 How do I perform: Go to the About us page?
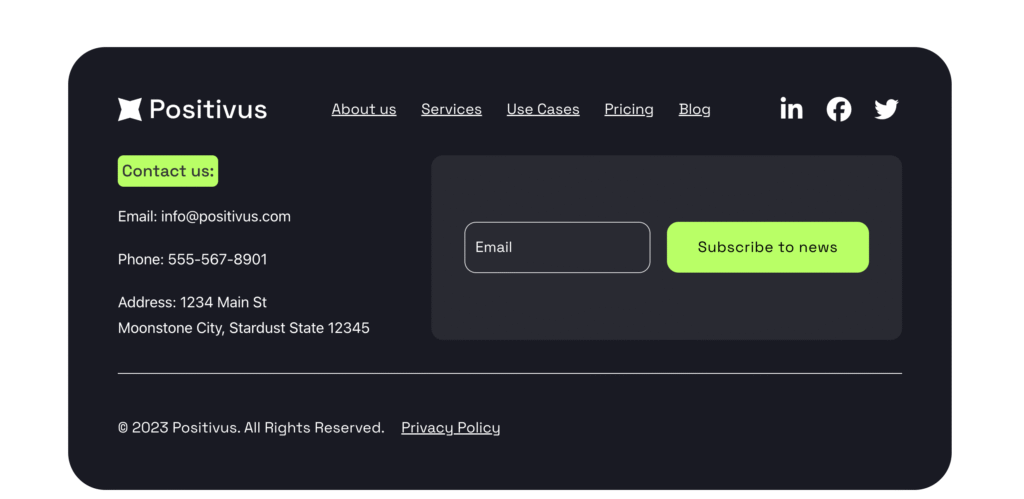364,109
